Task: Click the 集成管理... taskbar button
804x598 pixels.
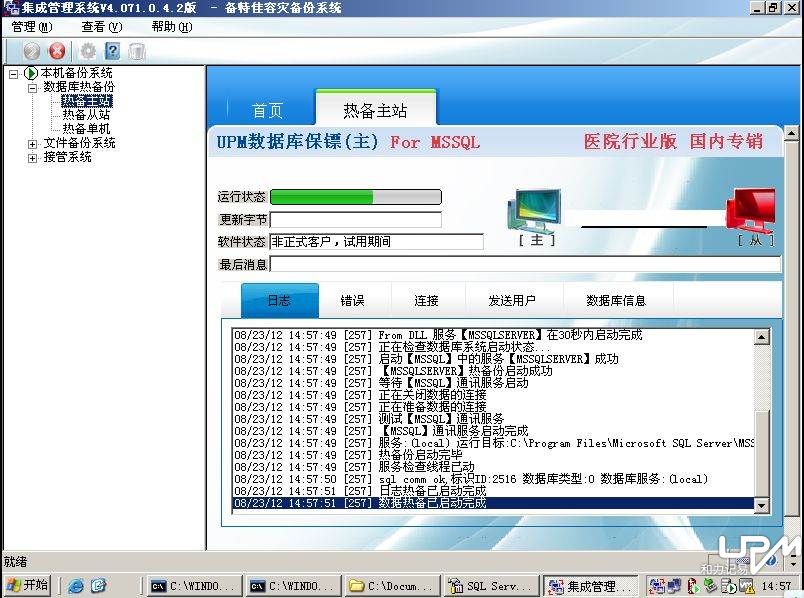Action: [x=591, y=586]
